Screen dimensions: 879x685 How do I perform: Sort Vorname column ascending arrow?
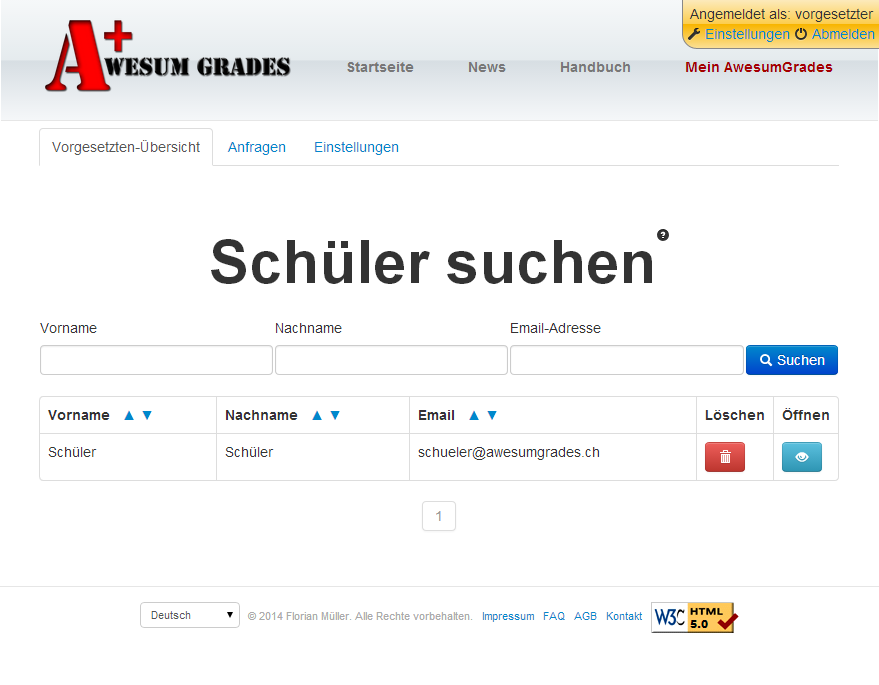click(x=128, y=415)
